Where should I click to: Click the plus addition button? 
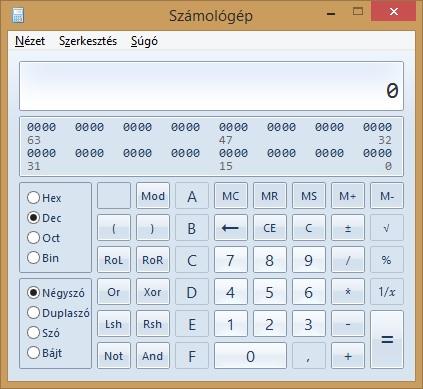[348, 356]
